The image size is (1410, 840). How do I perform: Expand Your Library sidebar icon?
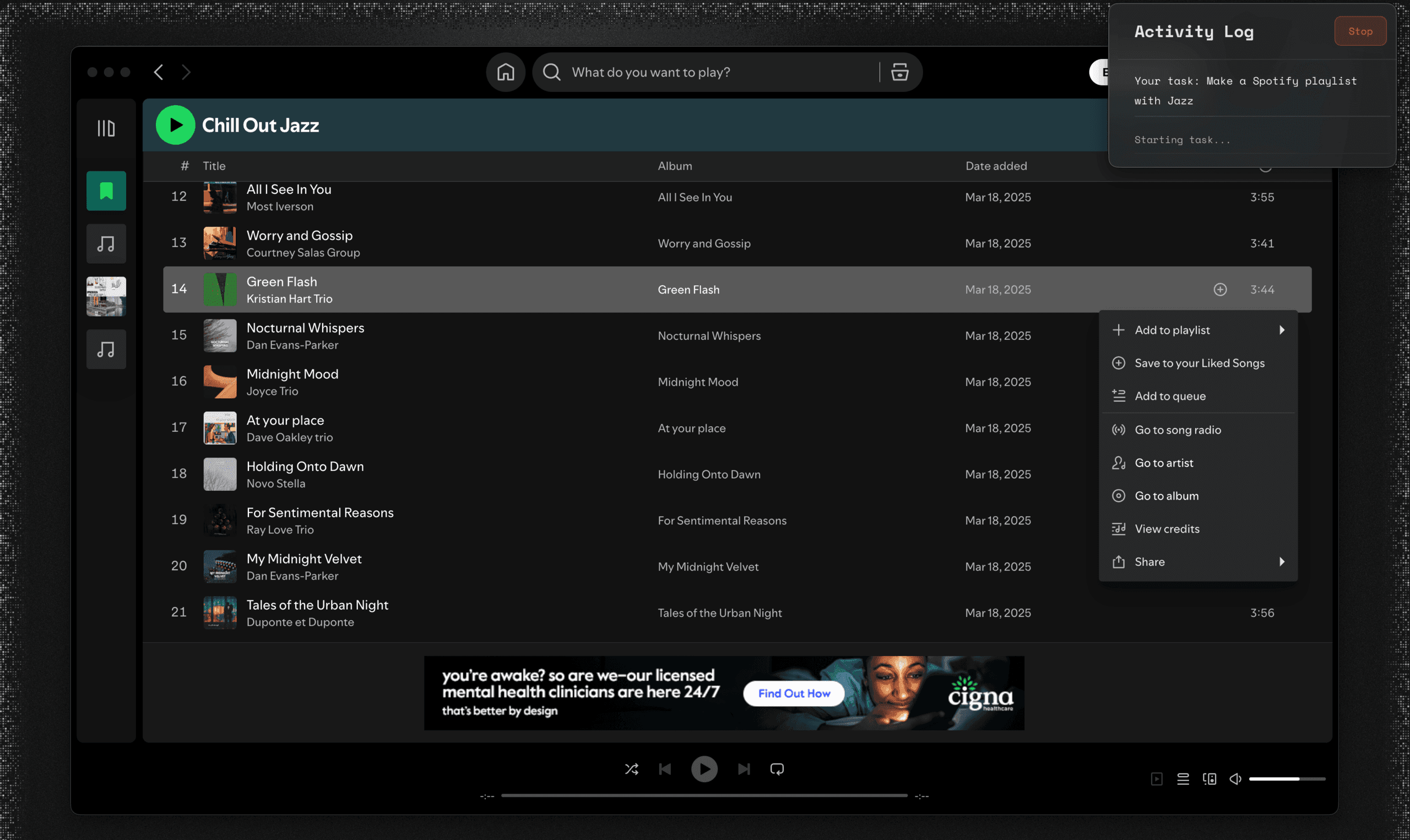pos(106,128)
